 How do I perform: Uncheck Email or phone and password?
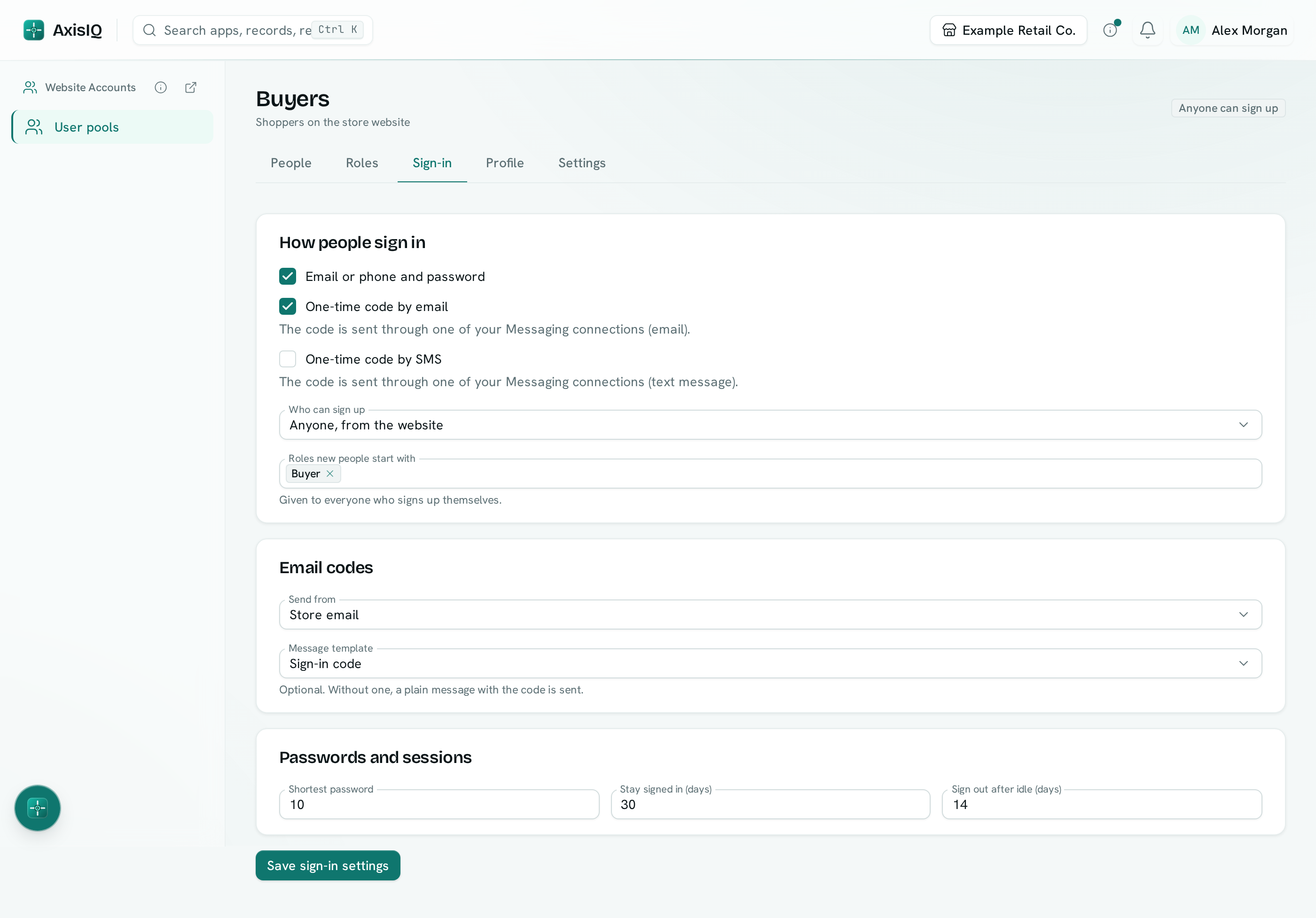[287, 276]
